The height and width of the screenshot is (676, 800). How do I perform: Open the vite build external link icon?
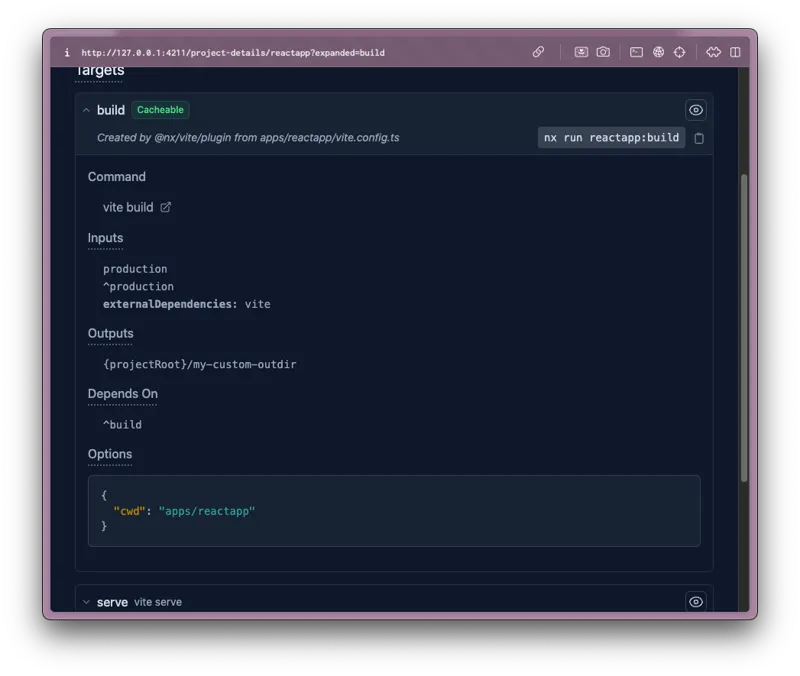coord(166,207)
